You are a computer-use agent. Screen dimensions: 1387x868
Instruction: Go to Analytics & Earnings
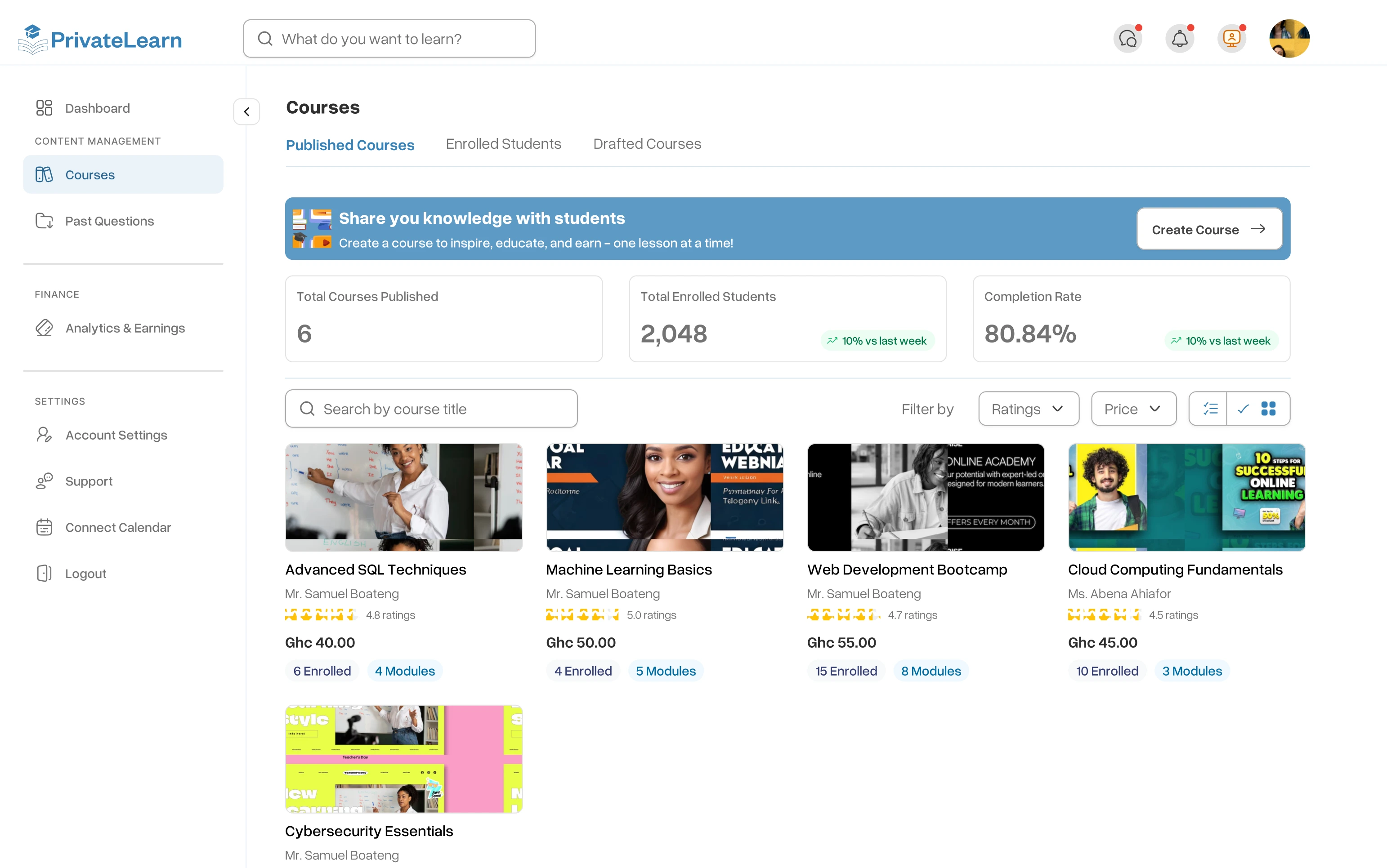(x=125, y=328)
